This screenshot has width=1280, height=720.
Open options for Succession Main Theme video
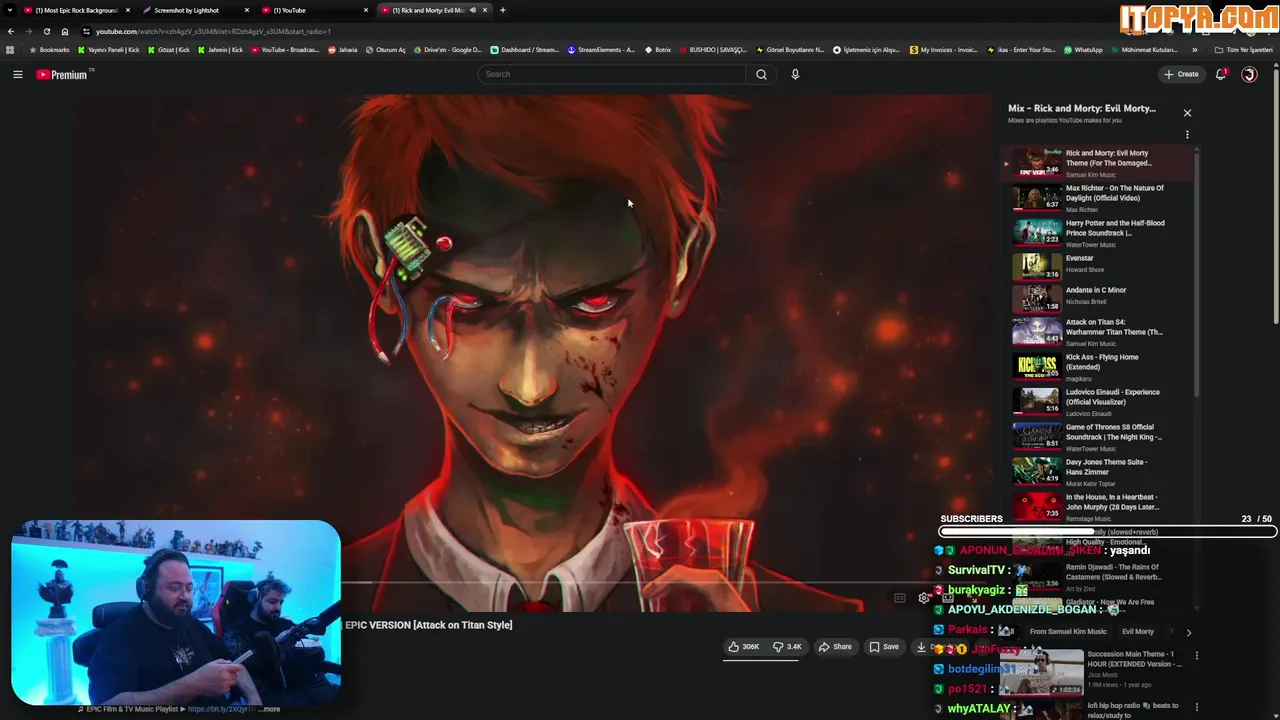1196,656
